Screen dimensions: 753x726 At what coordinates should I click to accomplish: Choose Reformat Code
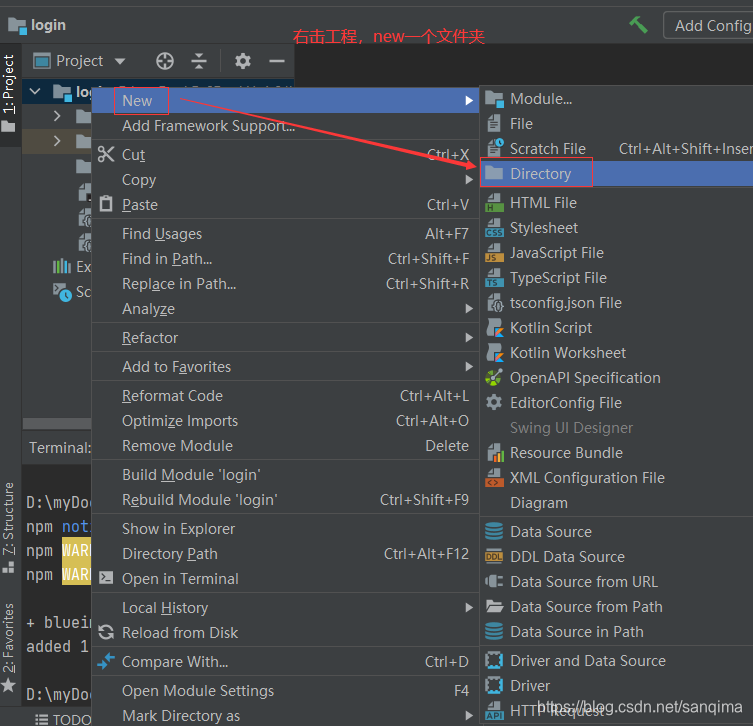[x=285, y=396]
